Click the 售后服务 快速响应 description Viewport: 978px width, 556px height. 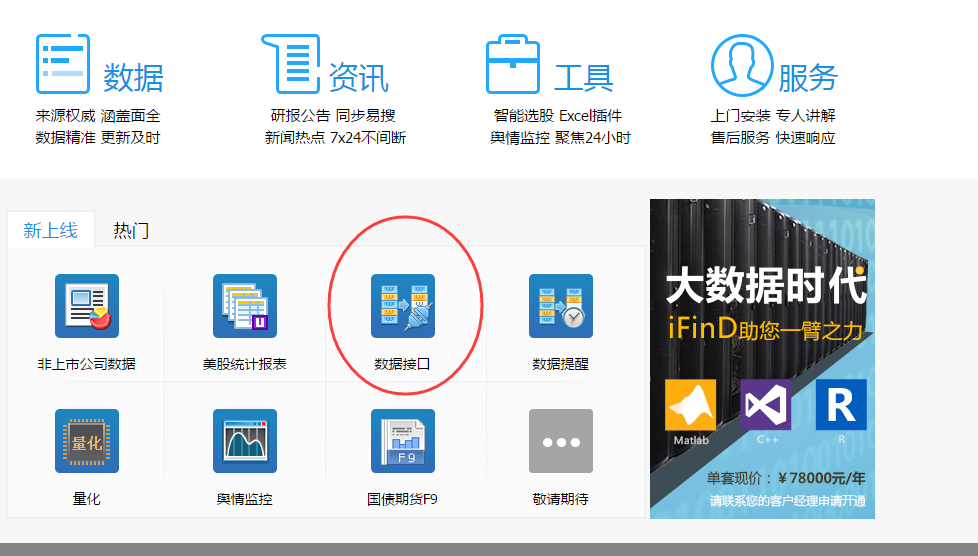coord(773,137)
